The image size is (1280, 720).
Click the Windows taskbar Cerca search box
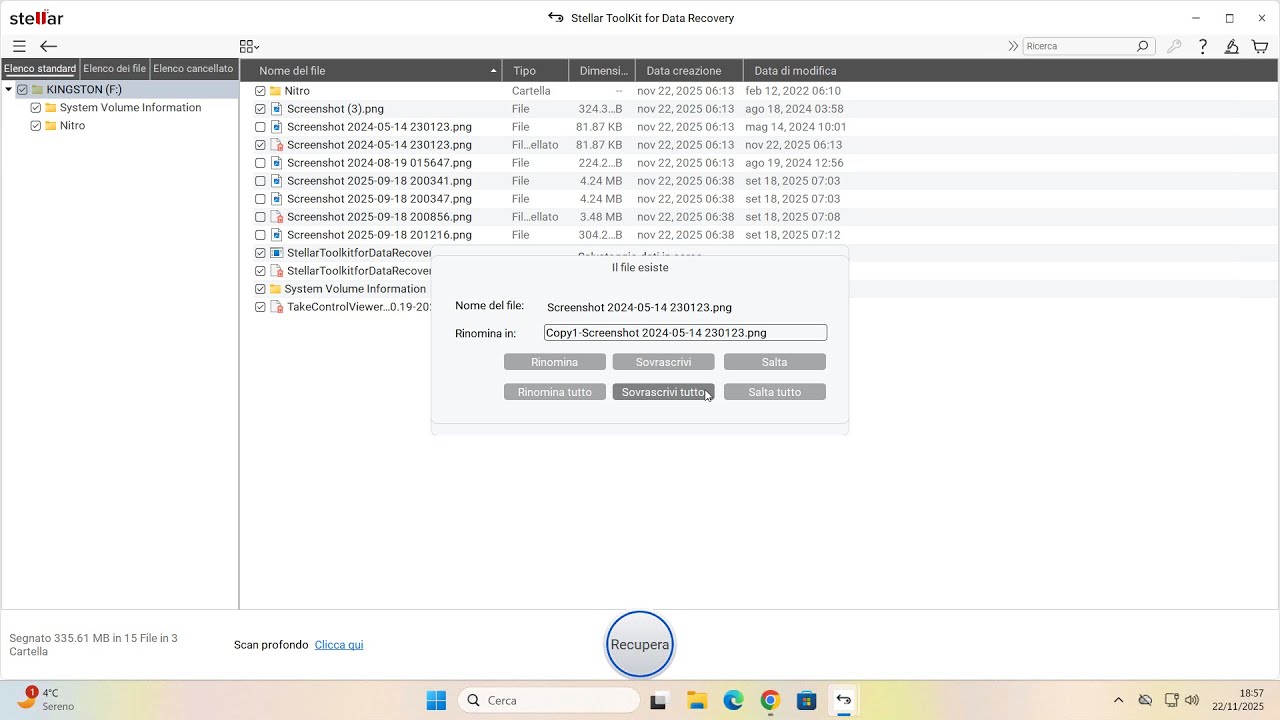pos(549,700)
